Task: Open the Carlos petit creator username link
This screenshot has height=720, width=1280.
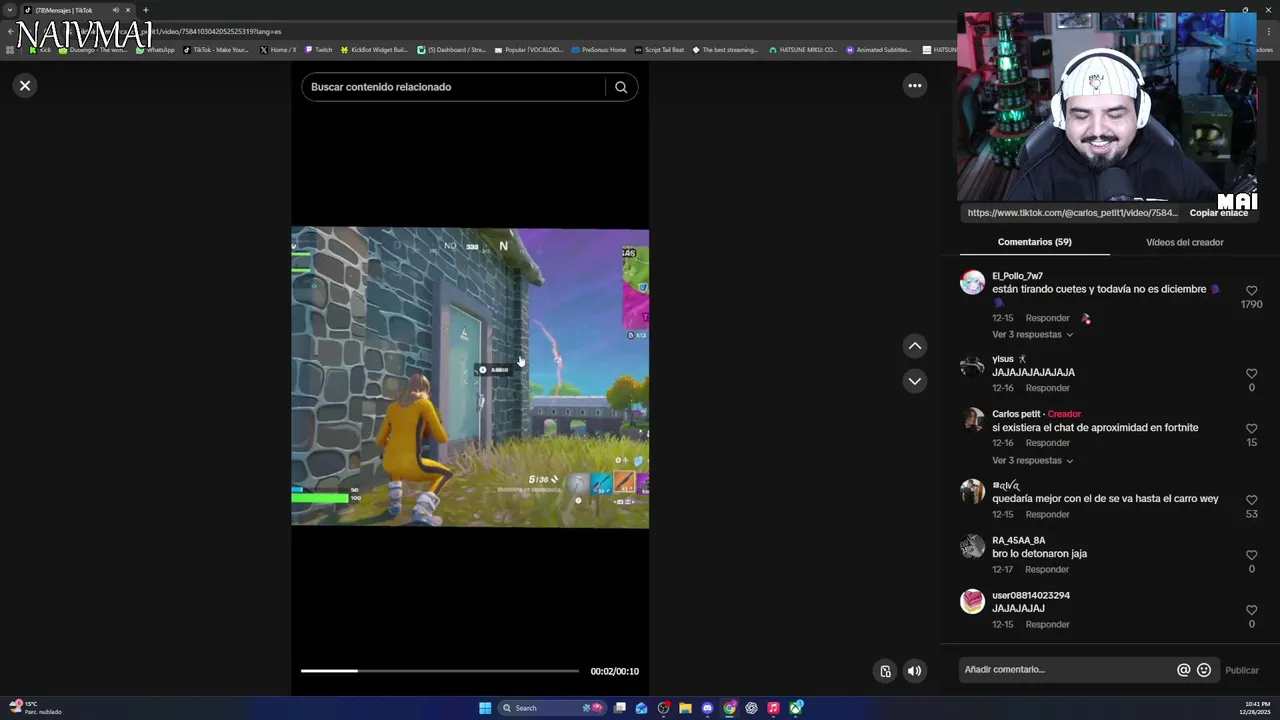Action: click(1016, 414)
